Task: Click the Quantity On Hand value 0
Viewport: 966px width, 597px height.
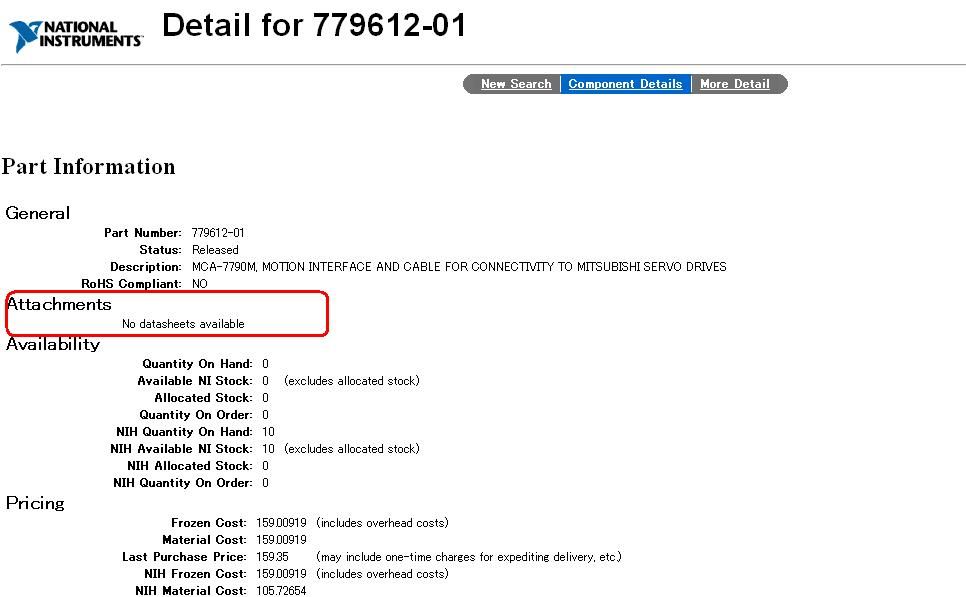Action: point(266,364)
